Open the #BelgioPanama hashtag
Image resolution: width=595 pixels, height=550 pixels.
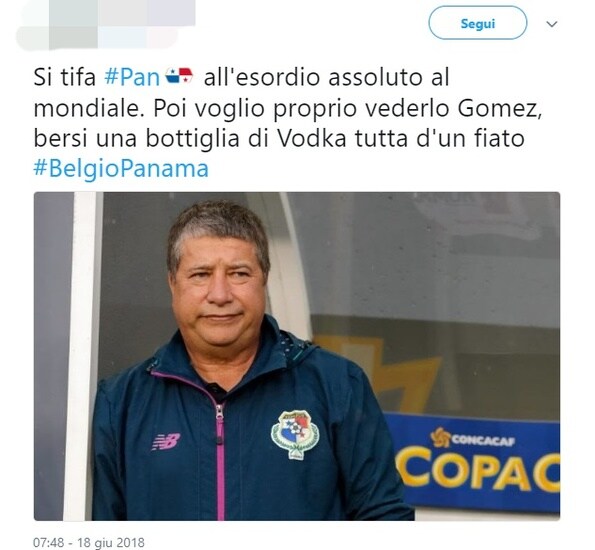click(x=121, y=169)
